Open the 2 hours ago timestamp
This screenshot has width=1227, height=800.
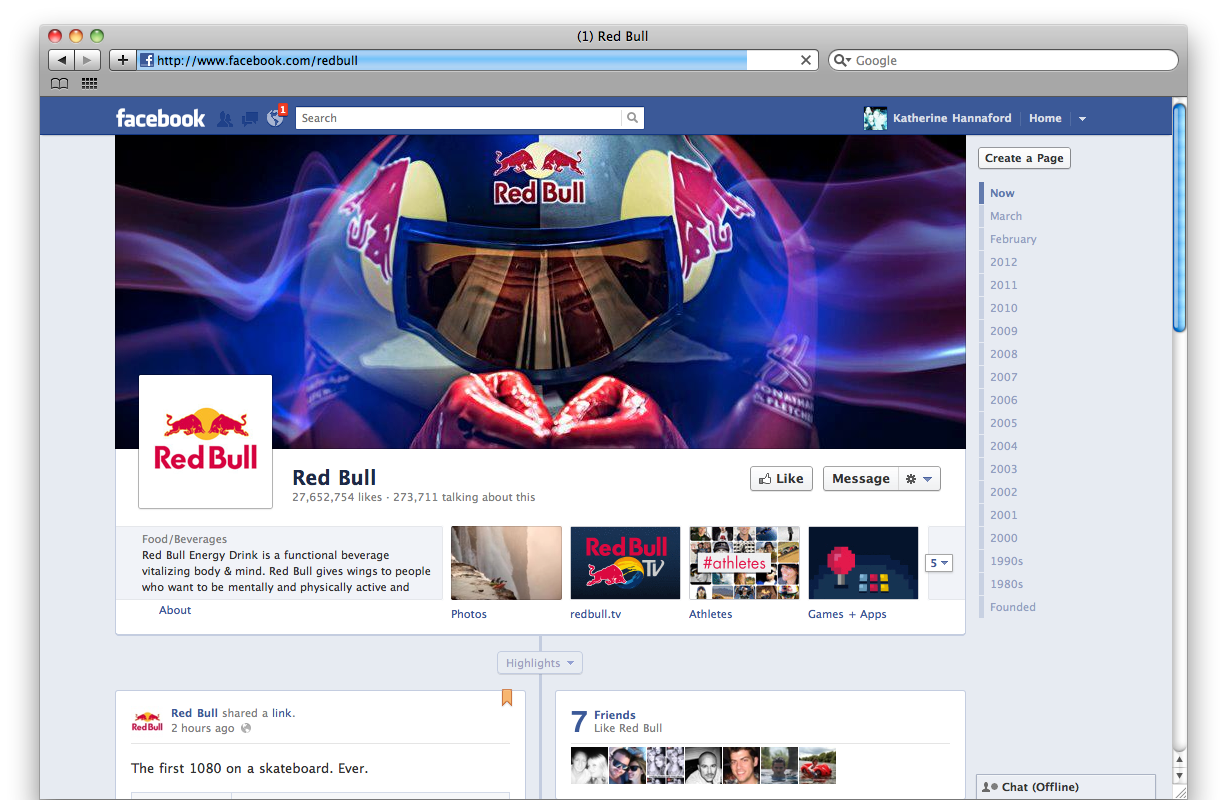point(203,728)
